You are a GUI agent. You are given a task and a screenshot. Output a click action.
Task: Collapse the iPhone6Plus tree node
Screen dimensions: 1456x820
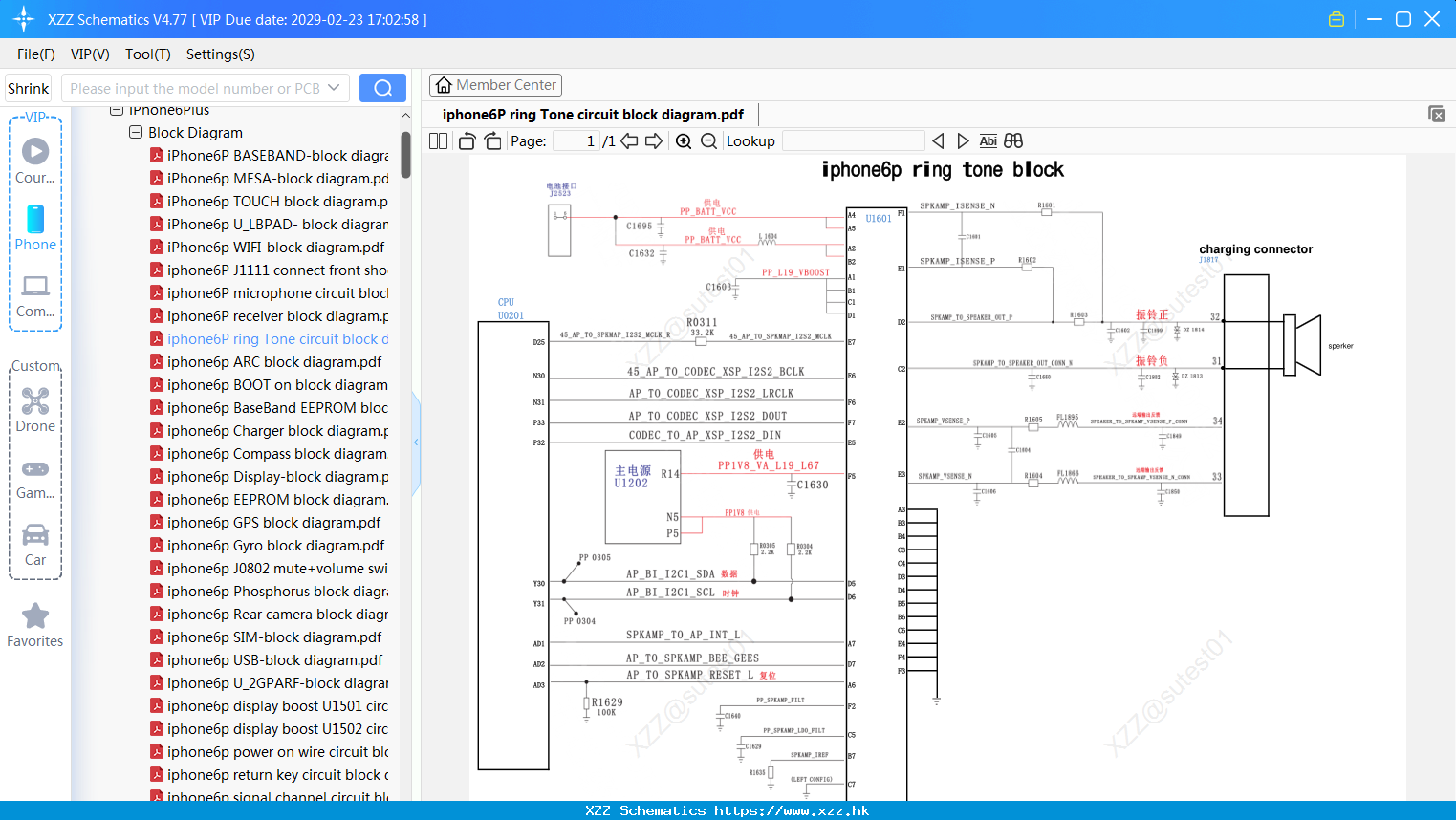117,110
